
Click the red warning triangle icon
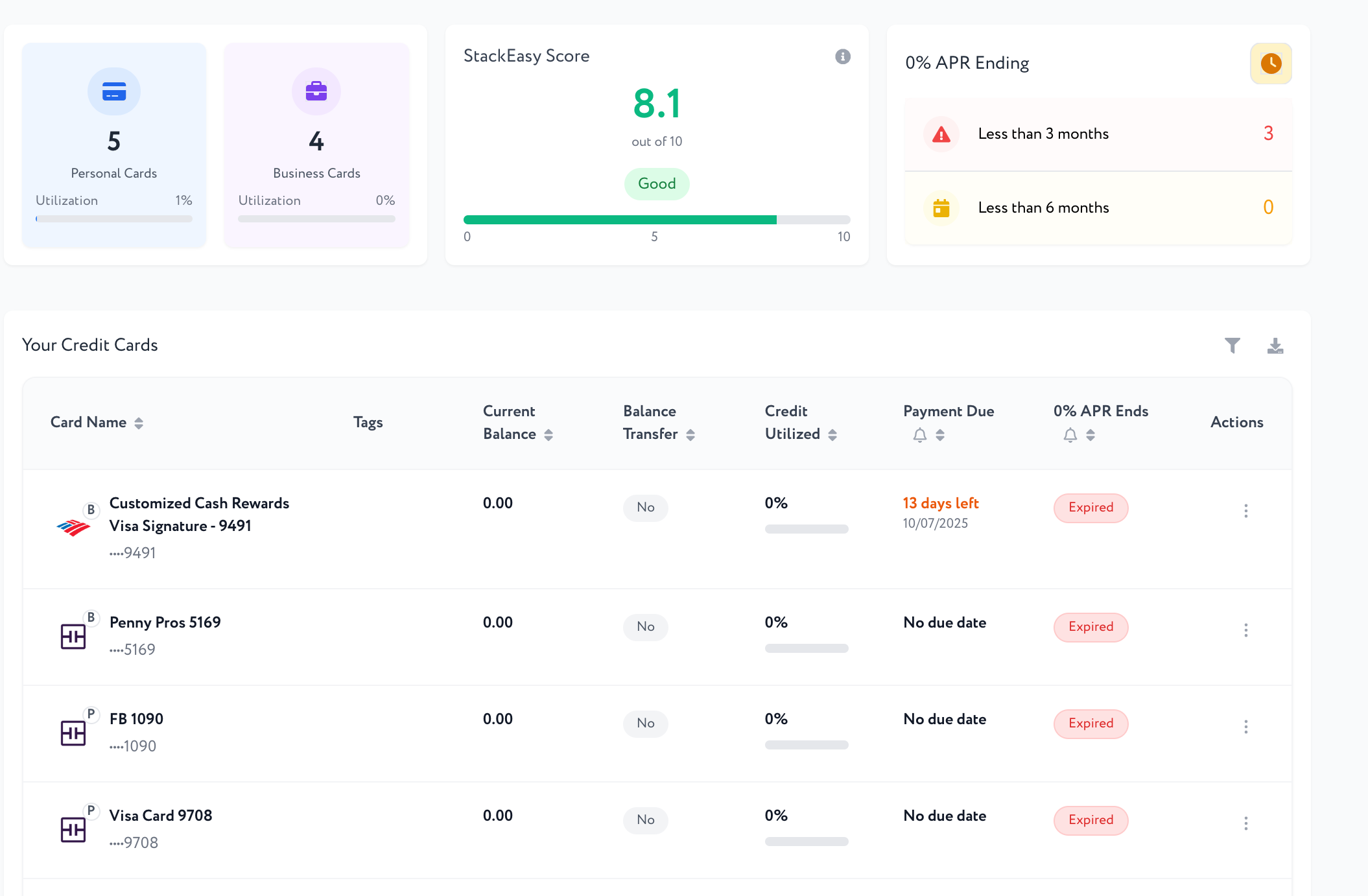click(941, 134)
